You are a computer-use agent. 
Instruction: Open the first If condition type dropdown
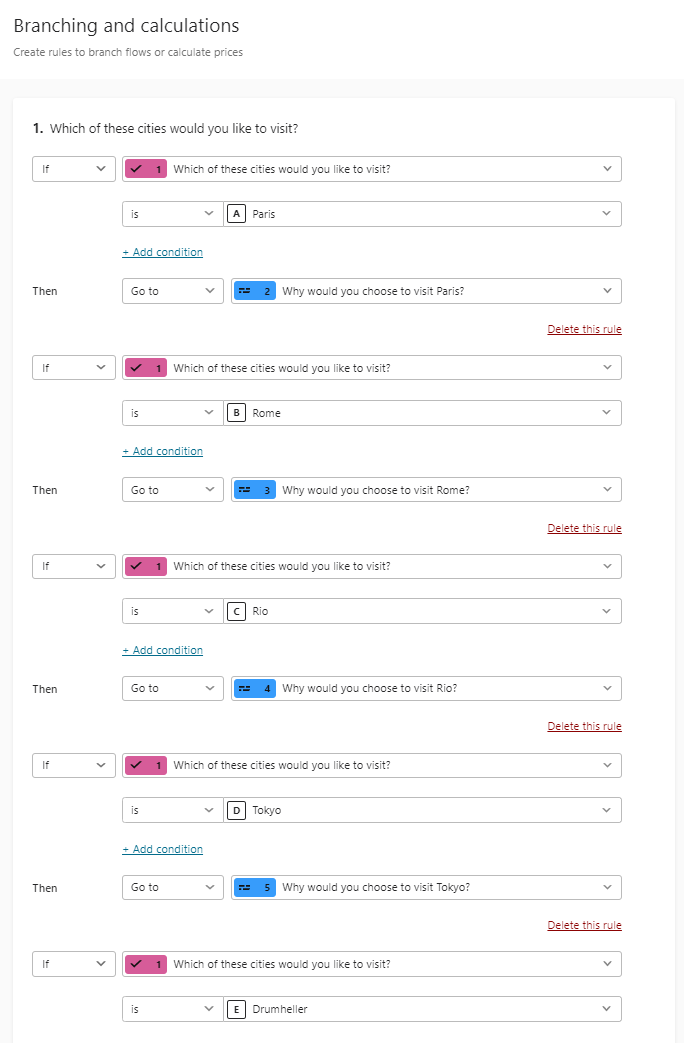coord(74,169)
